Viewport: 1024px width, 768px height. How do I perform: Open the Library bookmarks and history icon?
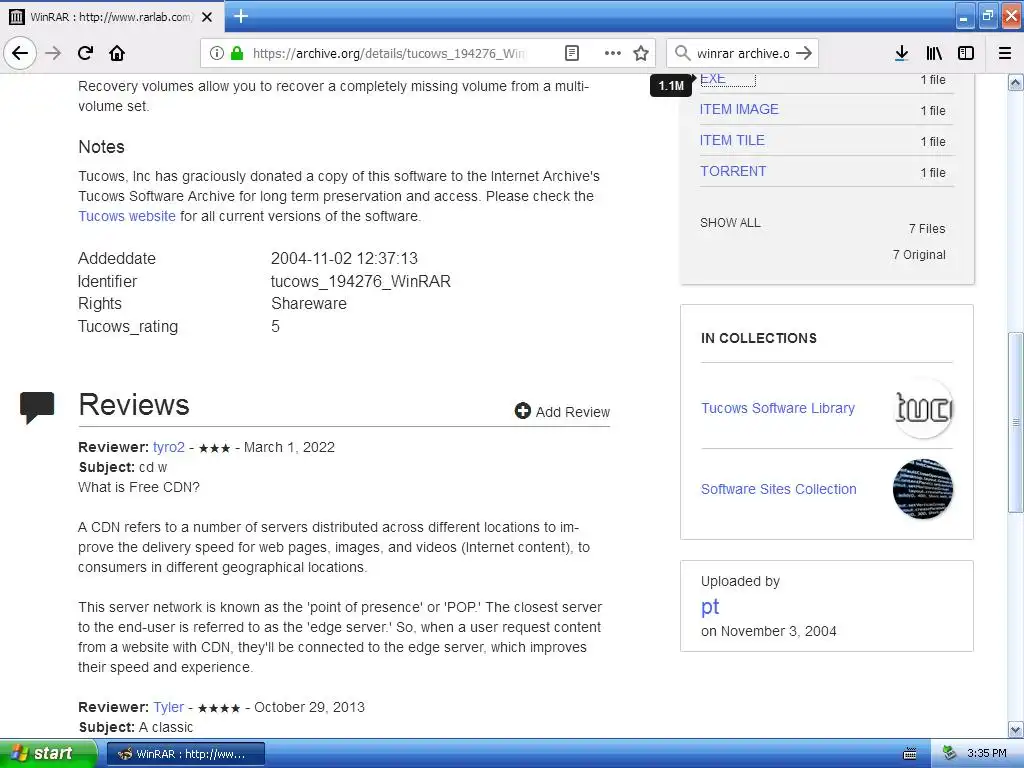934,53
